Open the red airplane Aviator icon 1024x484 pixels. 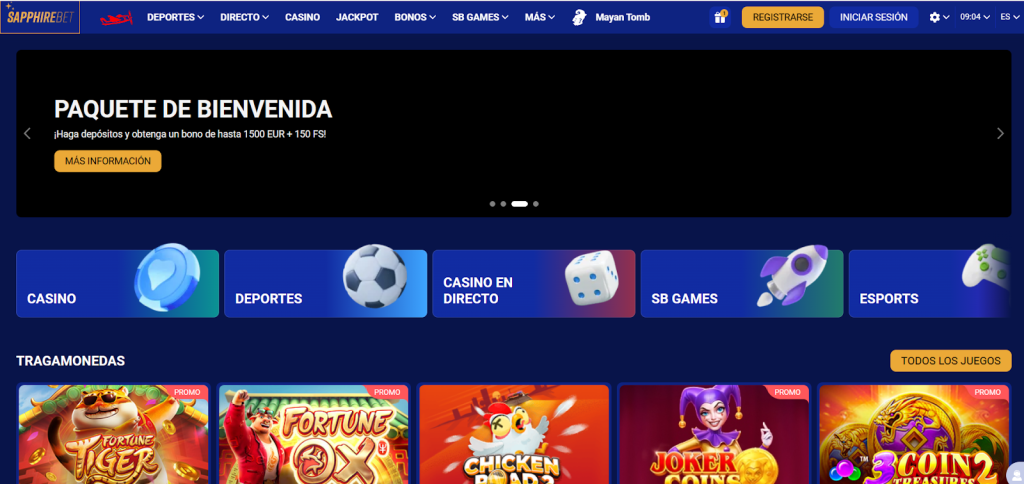click(x=116, y=18)
